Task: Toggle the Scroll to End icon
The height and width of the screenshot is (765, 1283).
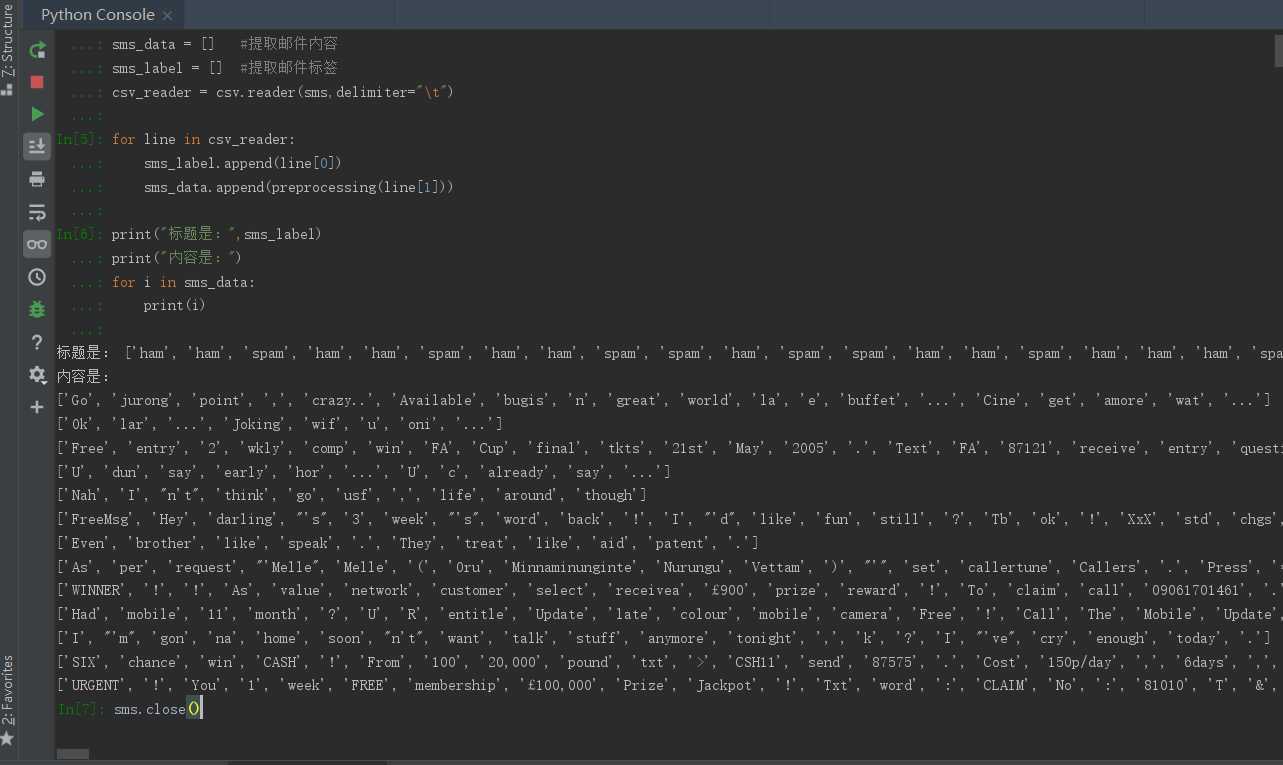Action: [x=37, y=147]
